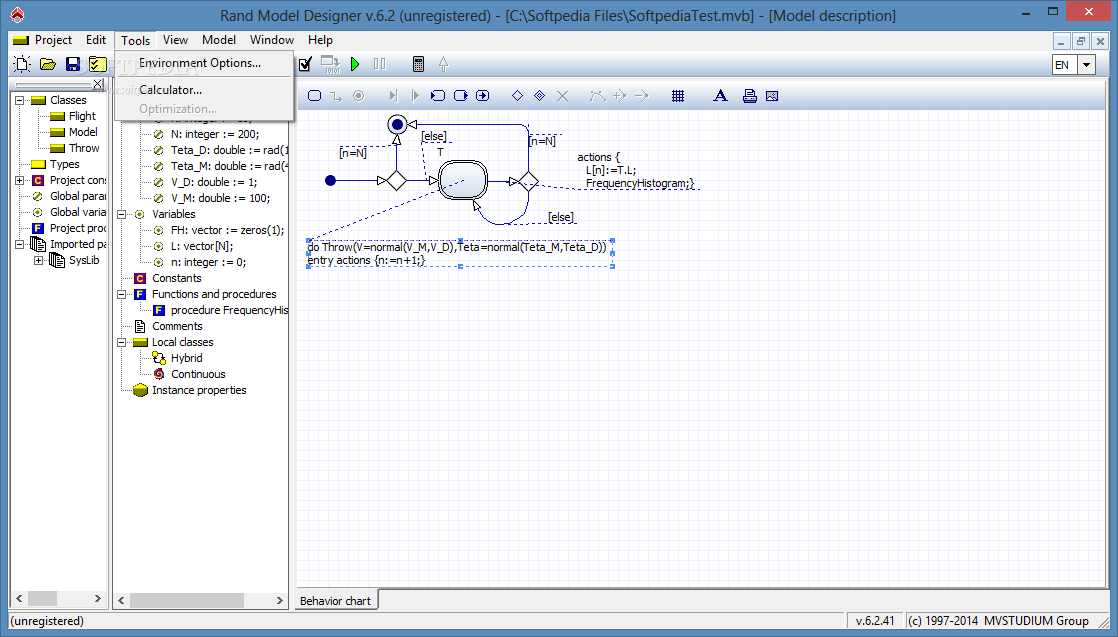The image size is (1118, 637).
Task: Open the Window menu
Action: [272, 40]
